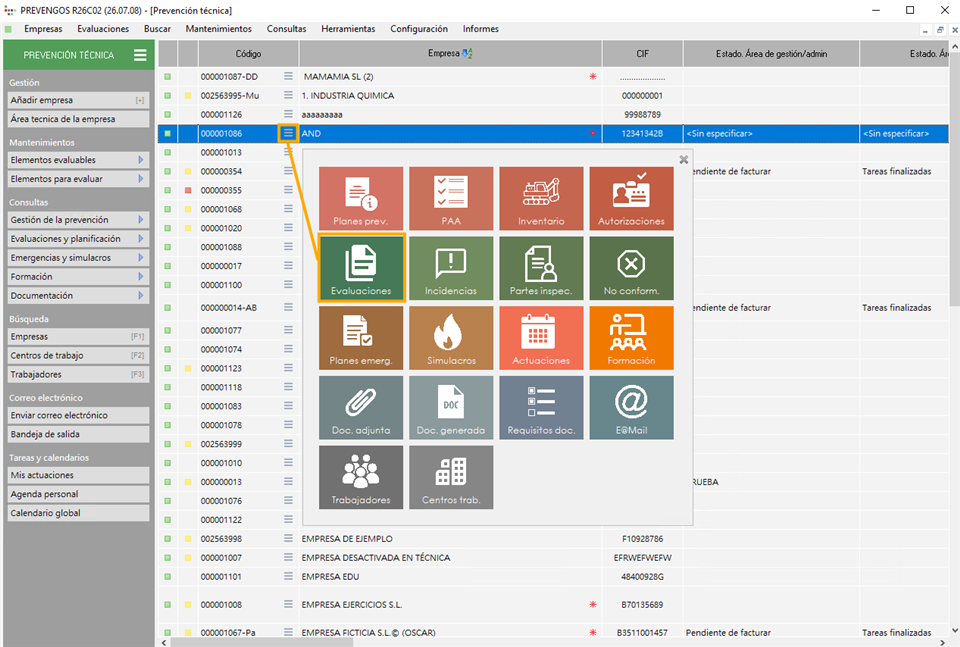Viewport: 960px width, 647px height.
Task: Open the row menu for EMPRESA DE EJEMPLO
Action: tap(288, 539)
